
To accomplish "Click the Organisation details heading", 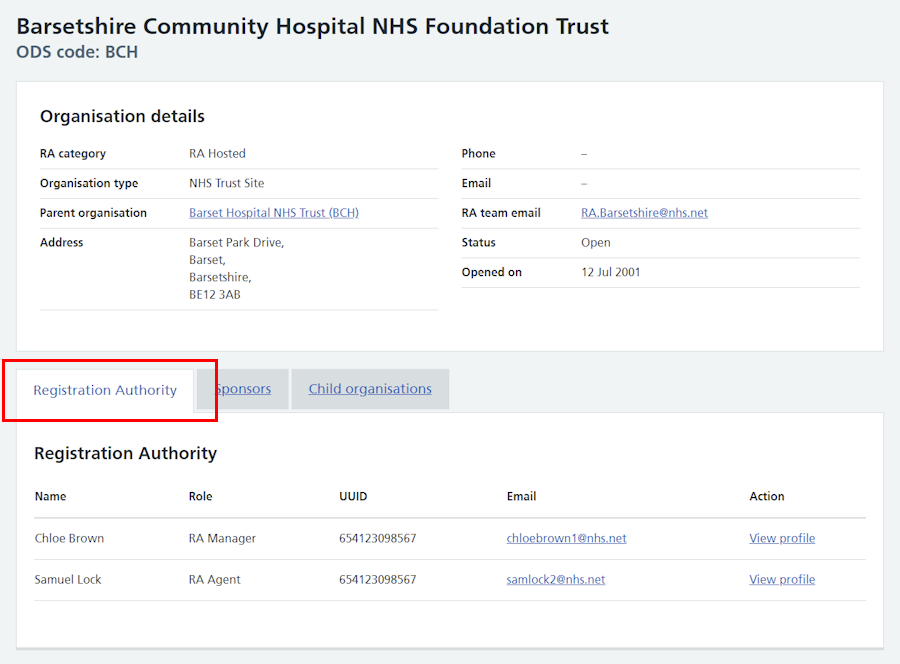I will (x=122, y=117).
